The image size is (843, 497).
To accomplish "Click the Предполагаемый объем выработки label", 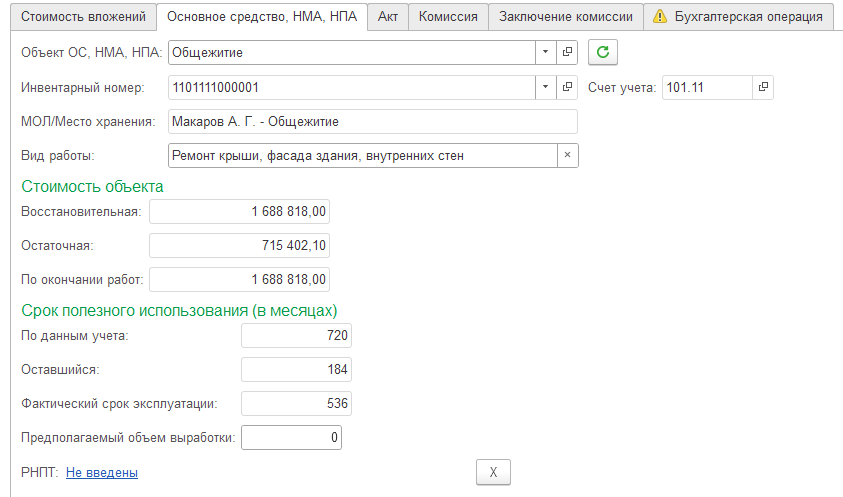I will pos(128,437).
